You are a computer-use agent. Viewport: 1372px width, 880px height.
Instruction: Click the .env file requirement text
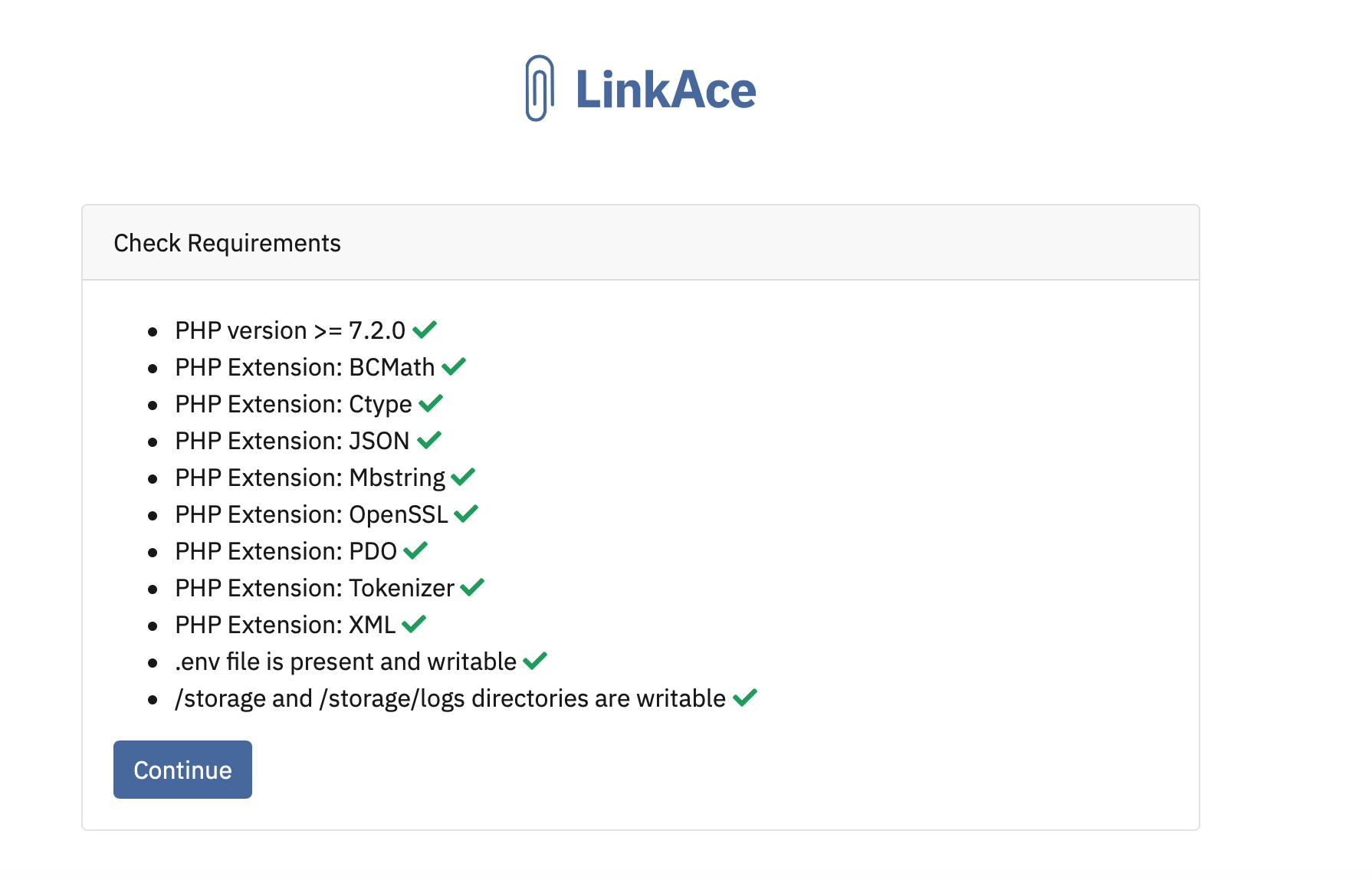pos(345,661)
